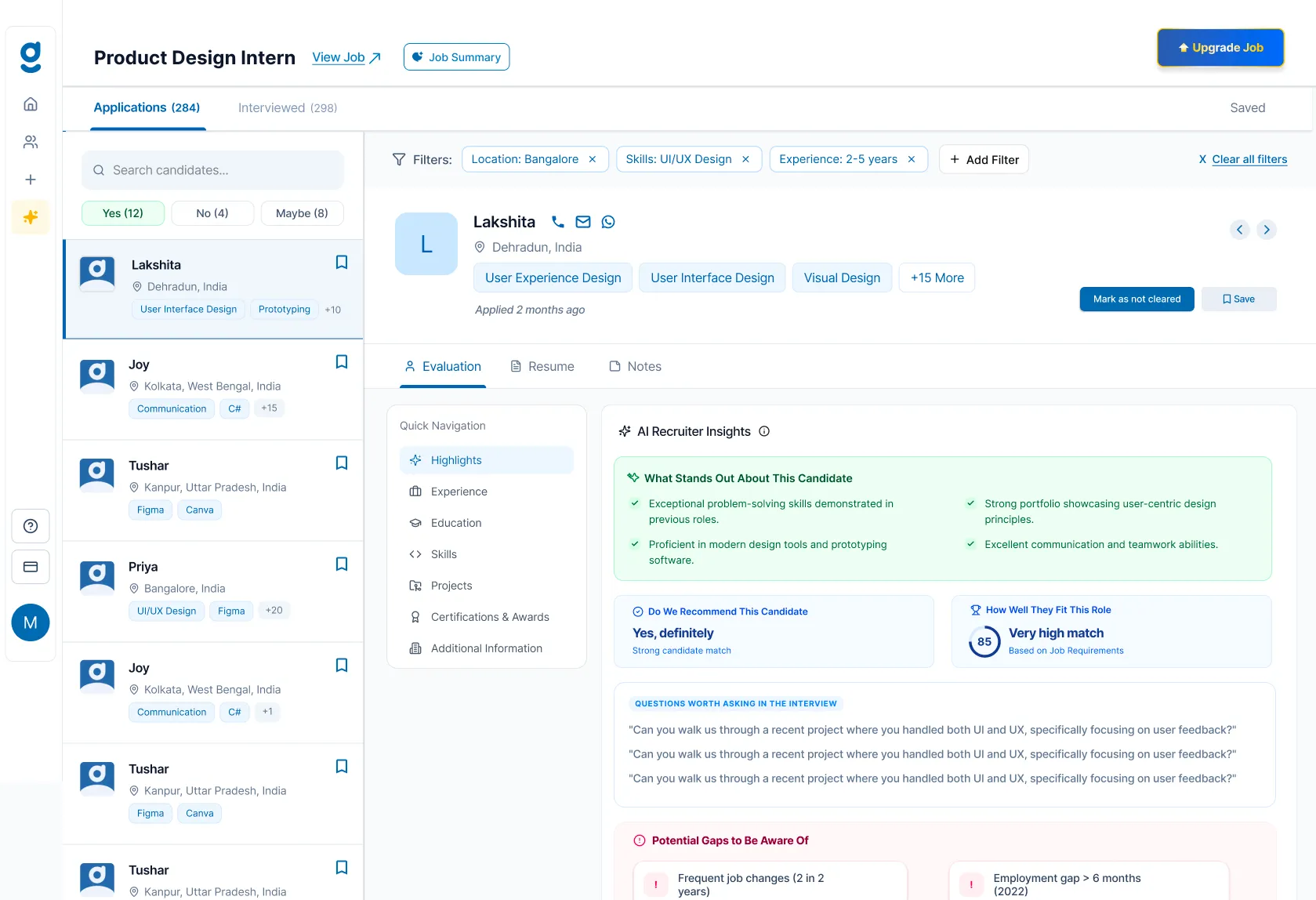Open the candidates people icon in sidebar
Screen dimensions: 1316x900
[x=31, y=142]
